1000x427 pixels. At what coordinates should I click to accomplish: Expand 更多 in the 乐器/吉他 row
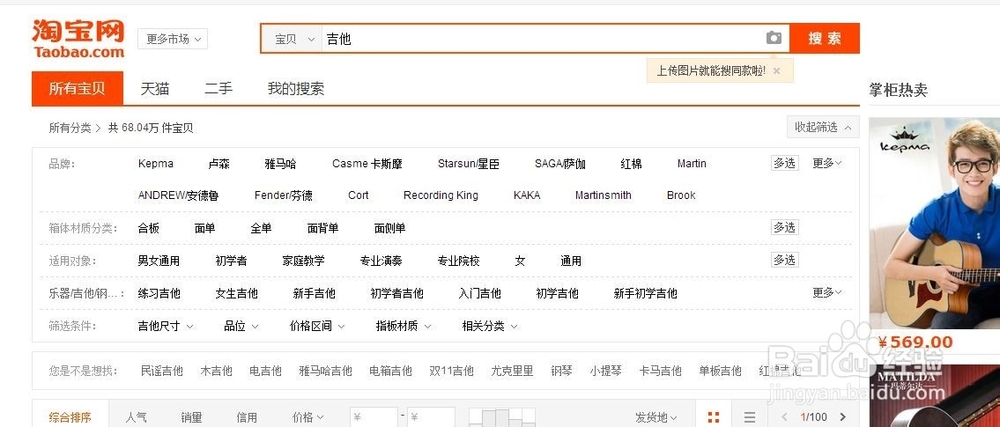pos(827,293)
